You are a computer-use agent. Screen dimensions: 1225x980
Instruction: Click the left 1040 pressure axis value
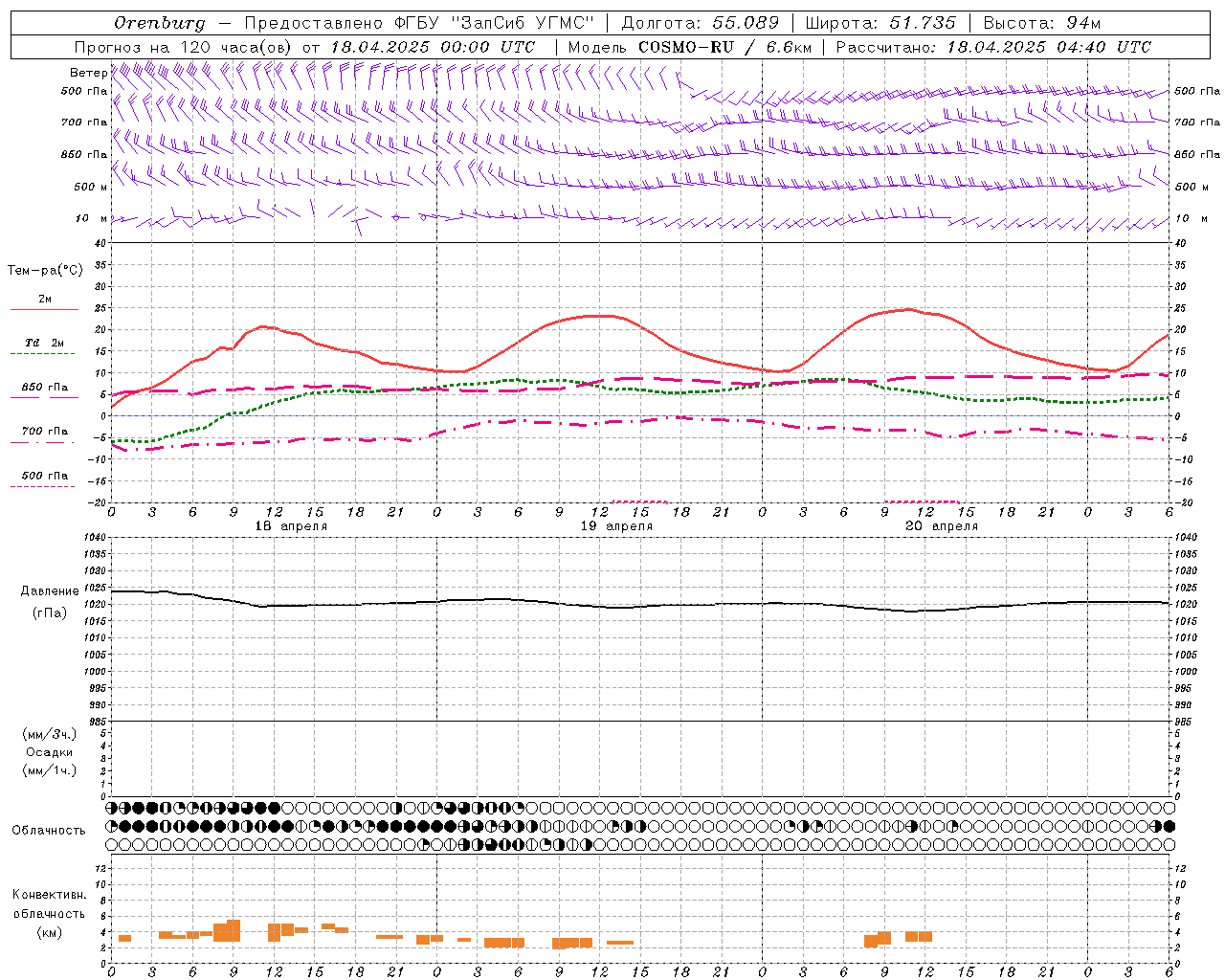click(94, 538)
